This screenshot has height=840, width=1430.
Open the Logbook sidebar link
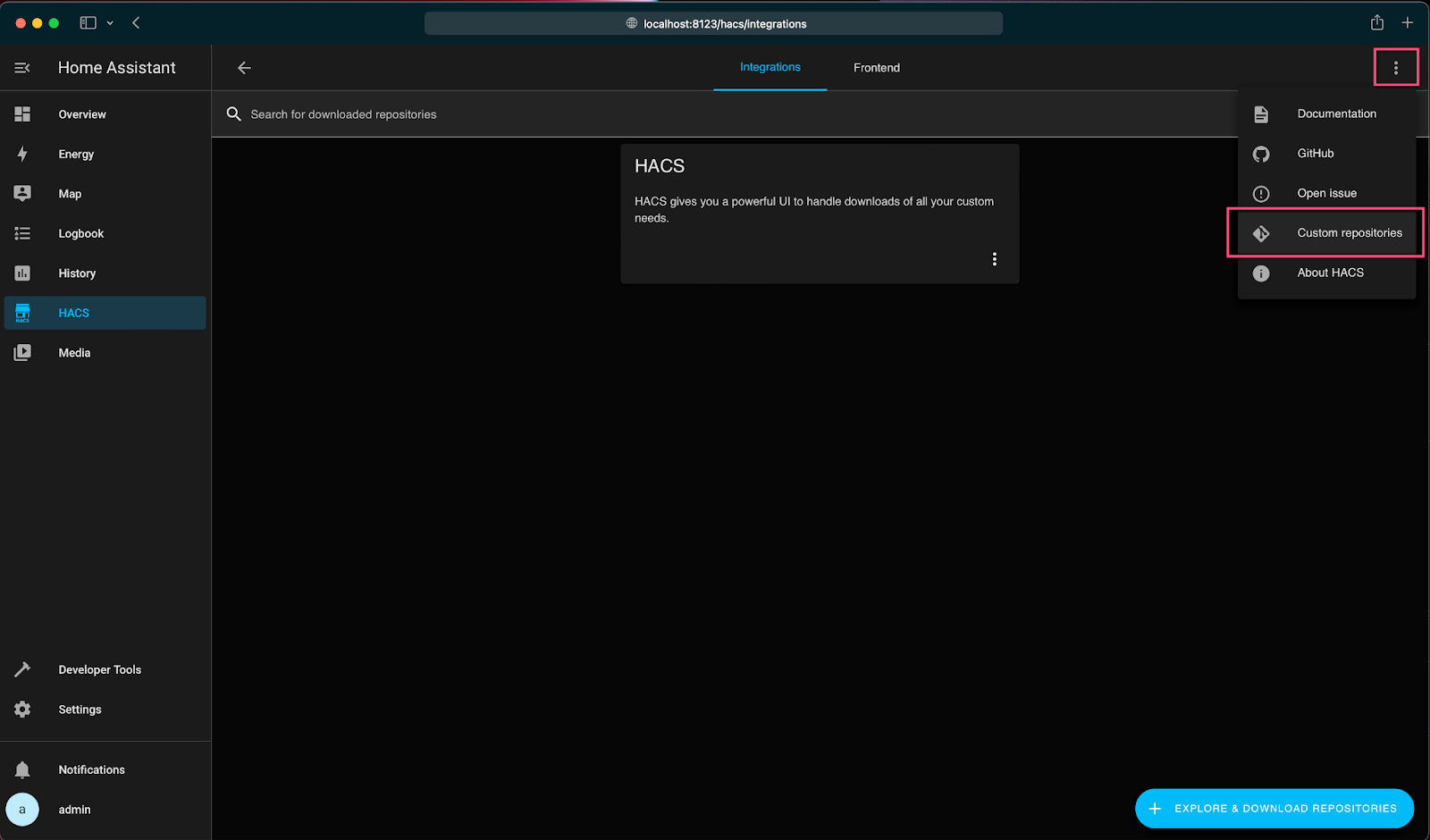(105, 233)
